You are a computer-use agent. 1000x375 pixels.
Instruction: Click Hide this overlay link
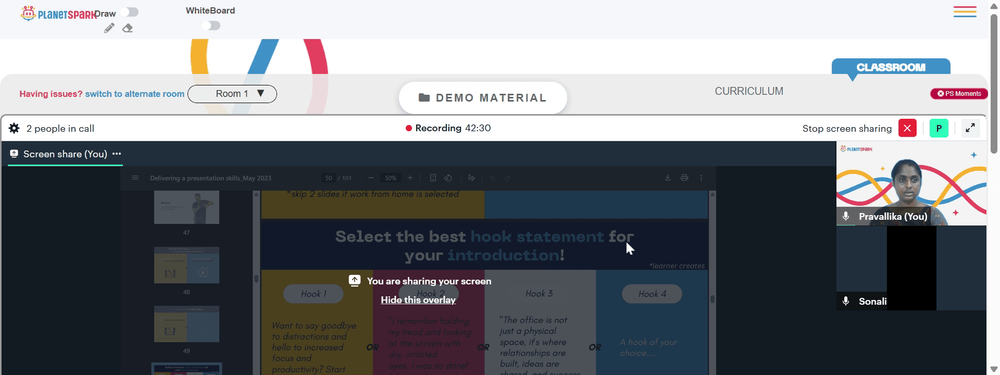point(418,300)
